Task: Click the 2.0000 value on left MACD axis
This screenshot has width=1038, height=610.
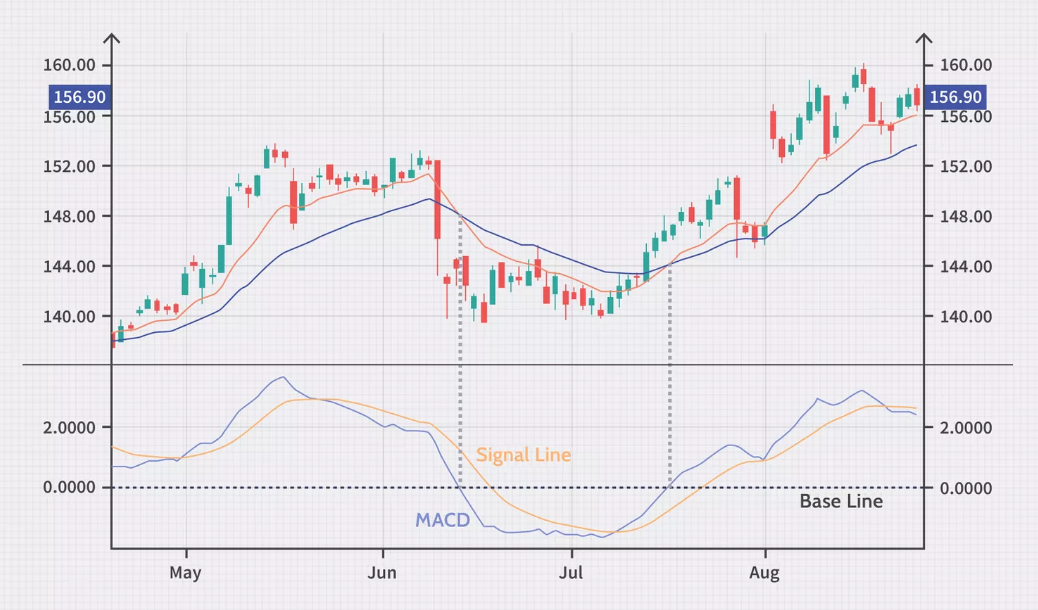Action: [x=70, y=428]
